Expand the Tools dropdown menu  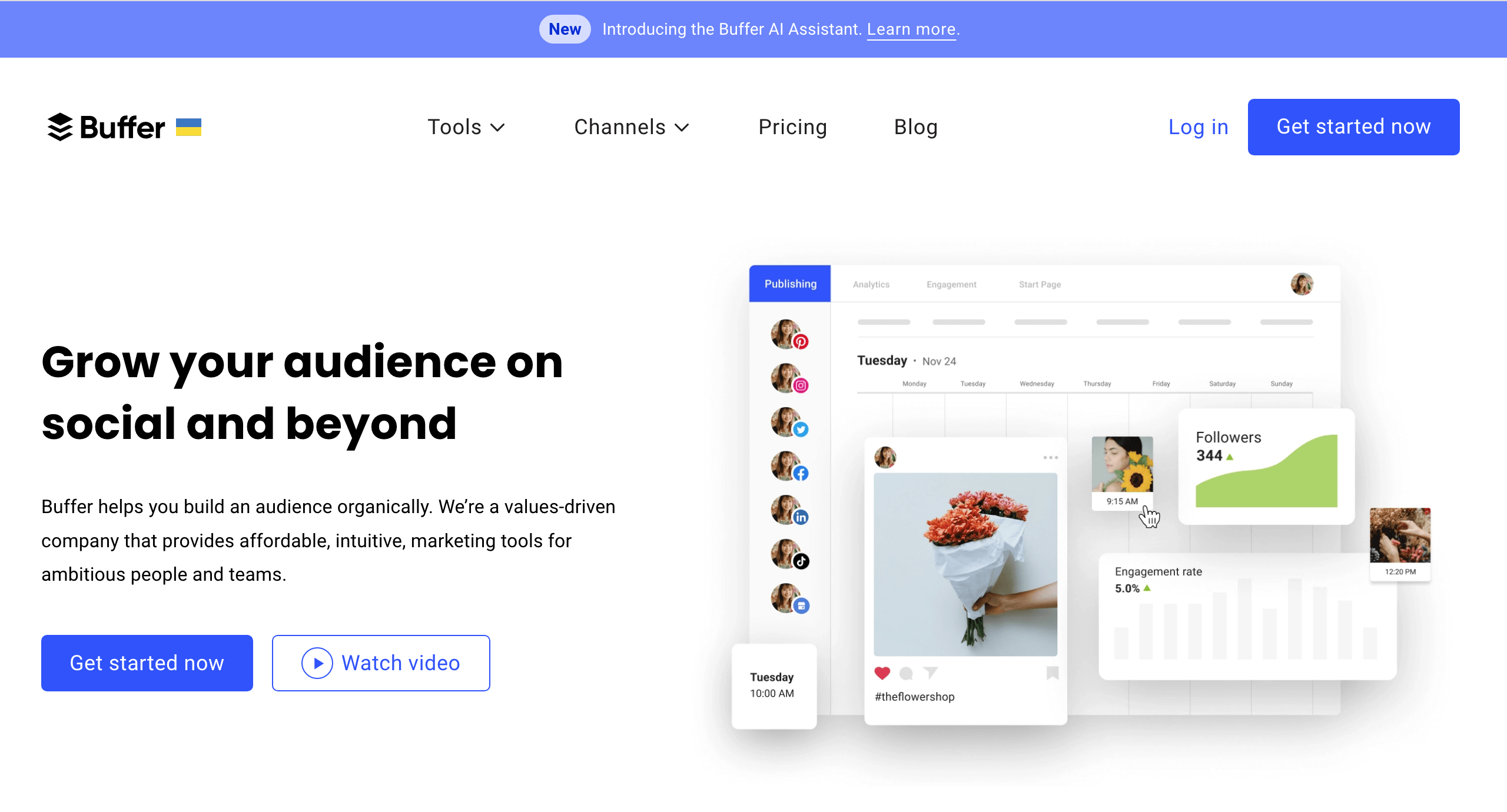point(464,126)
